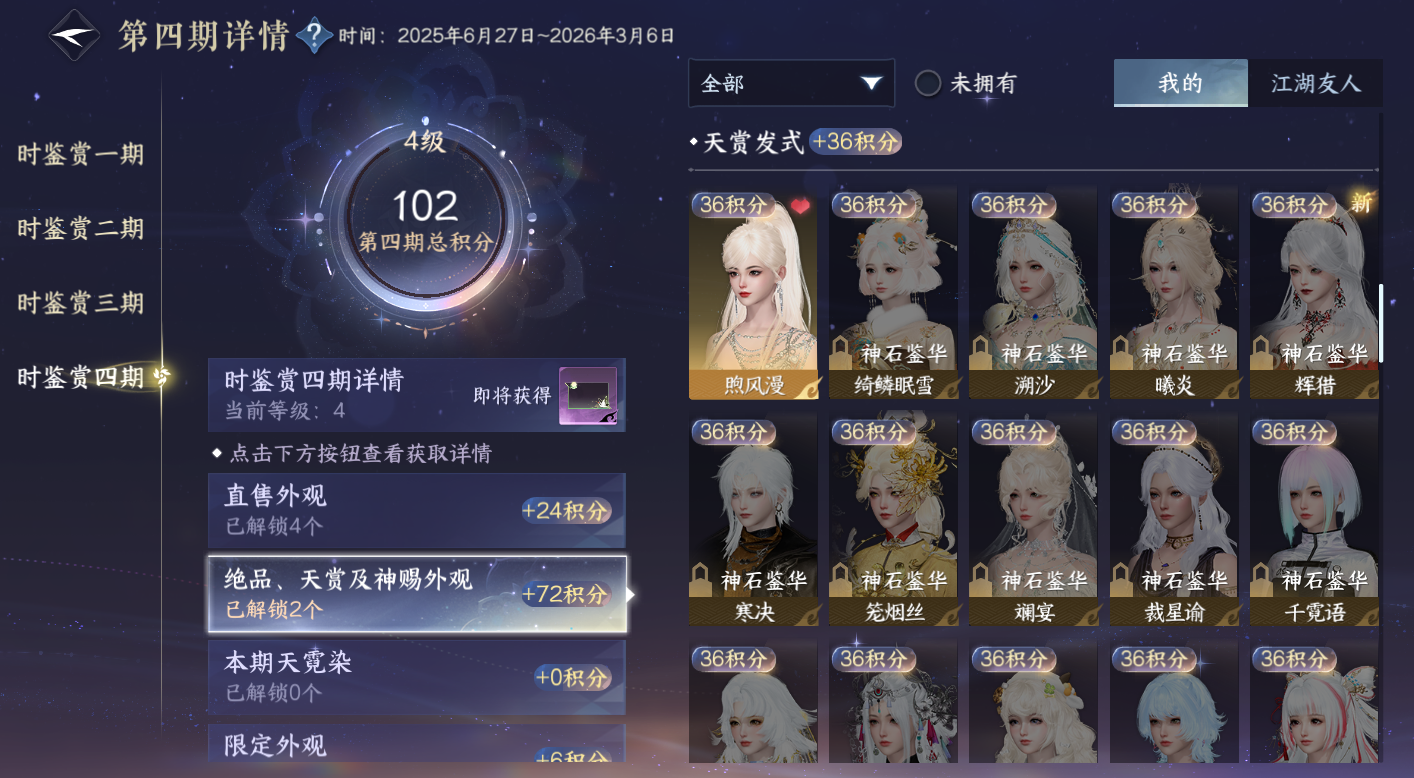
Task: Expand 本期天霓染 details row
Action: coord(417,677)
